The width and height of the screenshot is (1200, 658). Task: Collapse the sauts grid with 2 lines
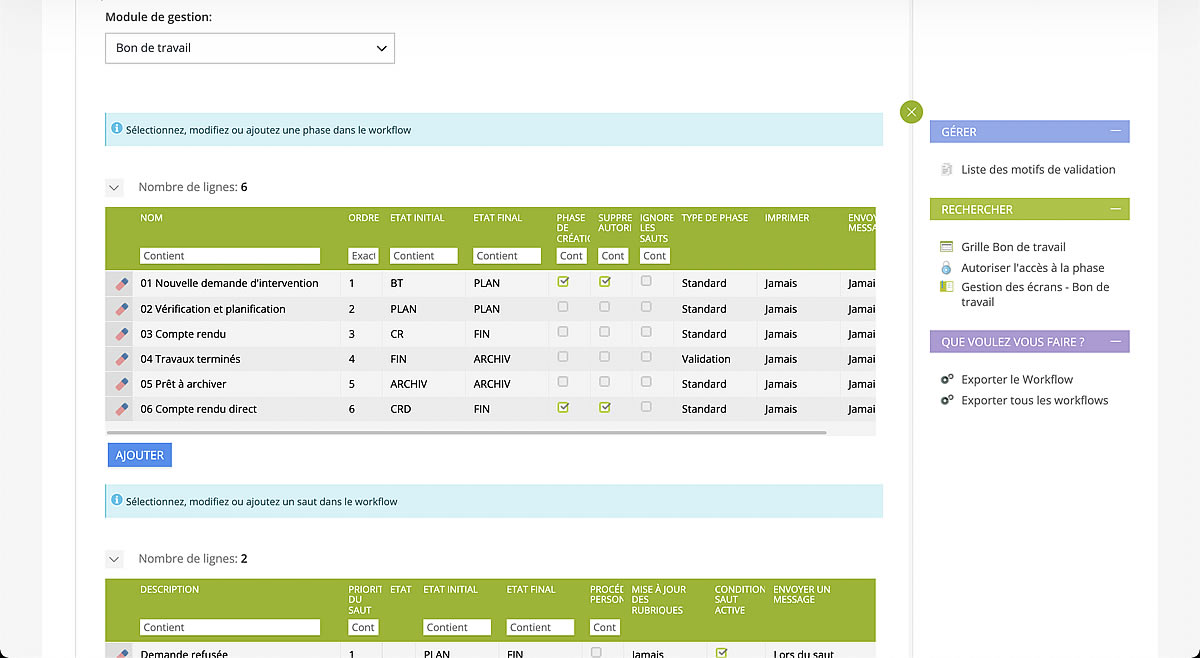115,559
